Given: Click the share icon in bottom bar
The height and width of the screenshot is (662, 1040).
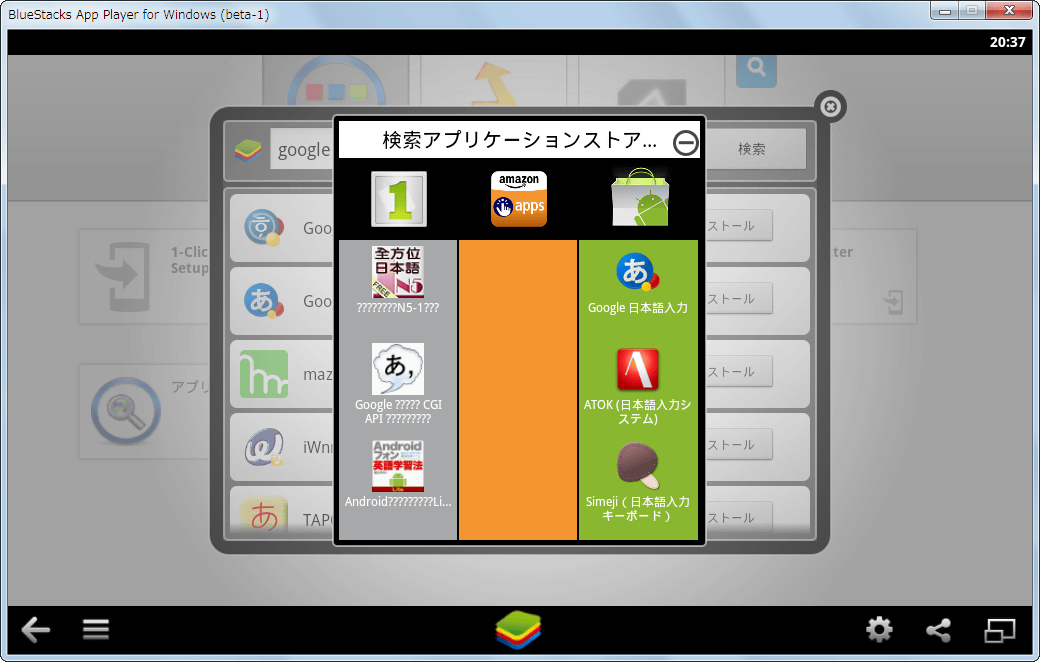Looking at the screenshot, I should point(939,629).
